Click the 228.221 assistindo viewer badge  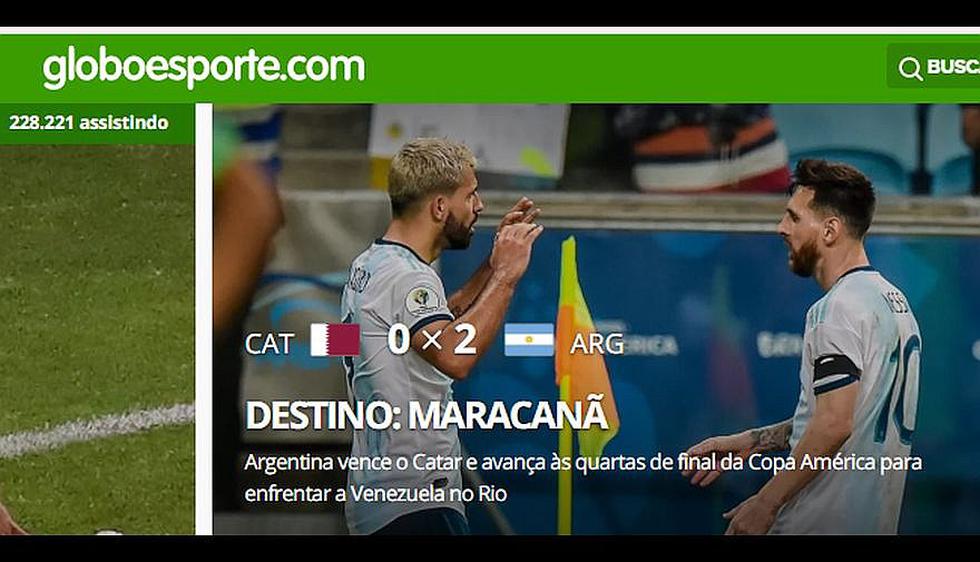tap(89, 123)
